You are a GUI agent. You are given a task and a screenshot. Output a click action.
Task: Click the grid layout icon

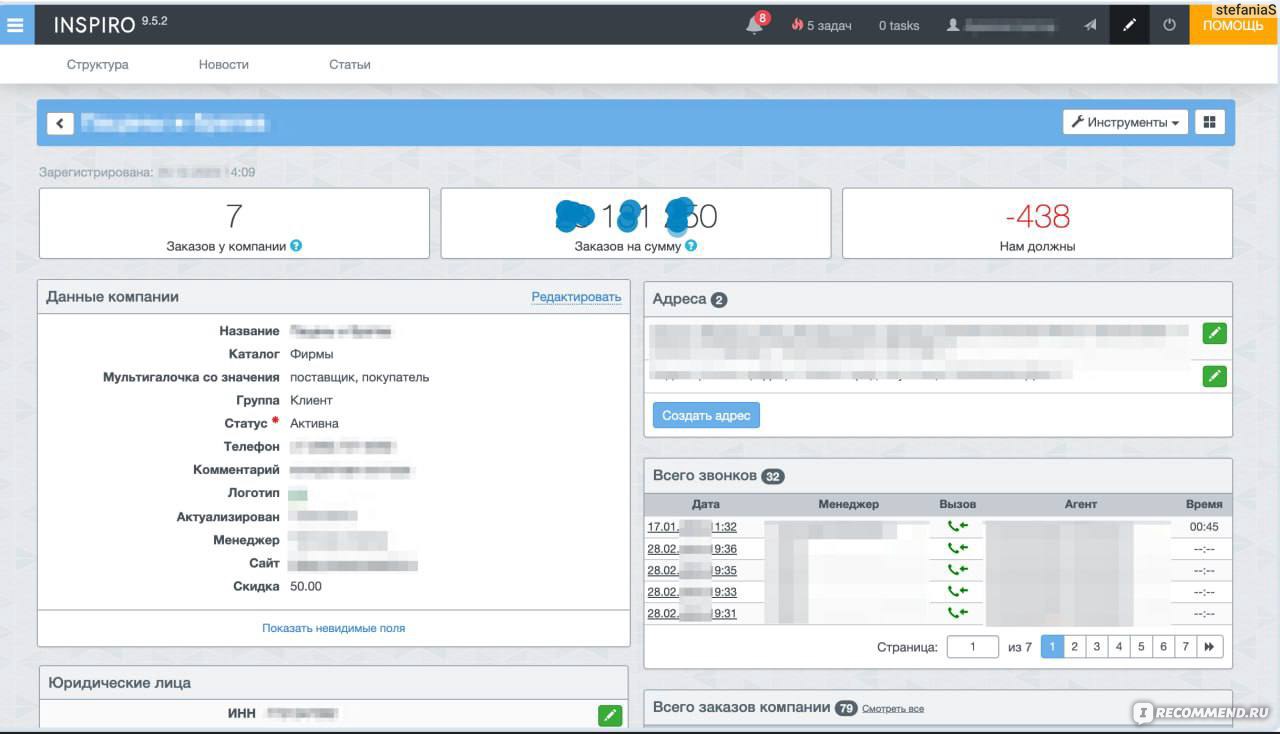(x=1210, y=122)
